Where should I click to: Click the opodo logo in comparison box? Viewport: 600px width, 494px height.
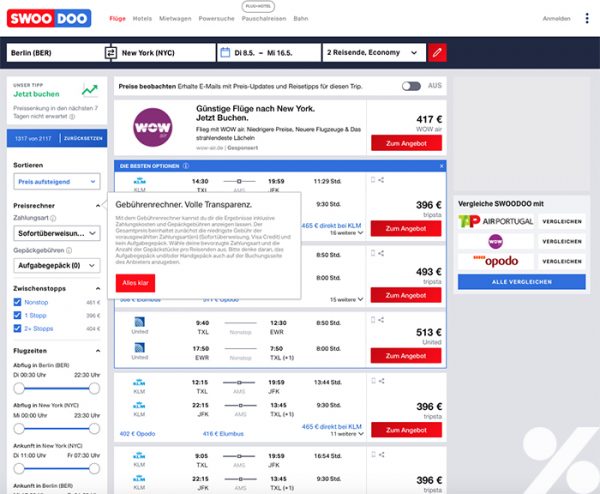tap(496, 261)
